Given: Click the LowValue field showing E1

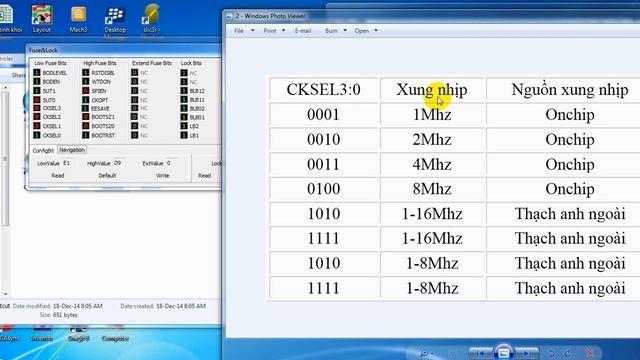Looking at the screenshot, I should click(x=68, y=163).
